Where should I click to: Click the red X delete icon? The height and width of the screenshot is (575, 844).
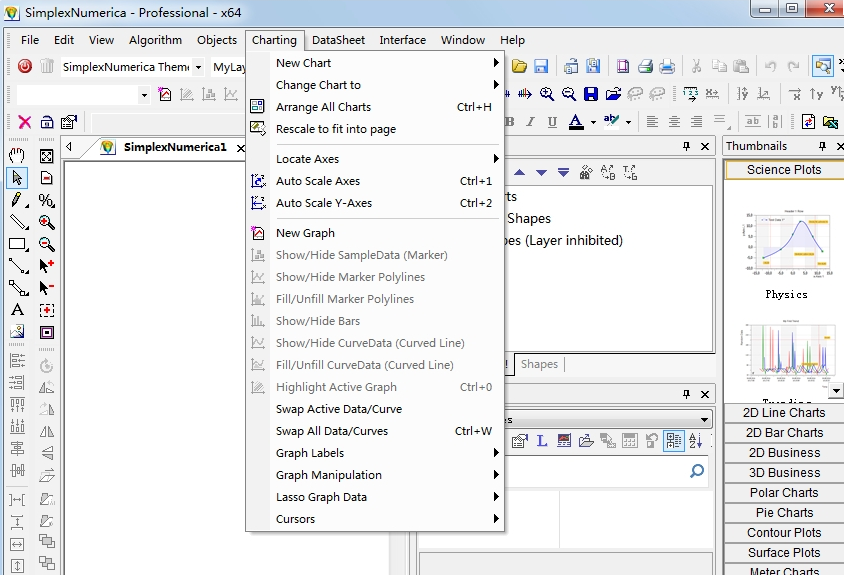pyautogui.click(x=25, y=122)
